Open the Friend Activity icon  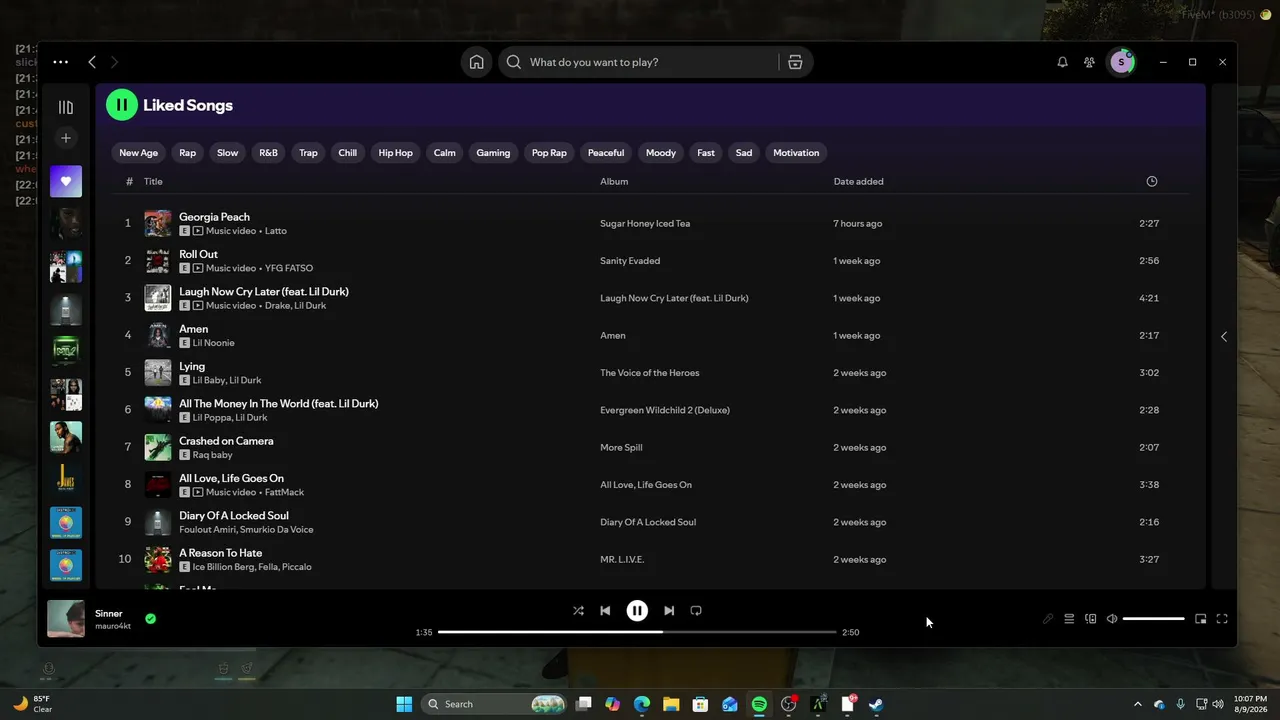1089,62
